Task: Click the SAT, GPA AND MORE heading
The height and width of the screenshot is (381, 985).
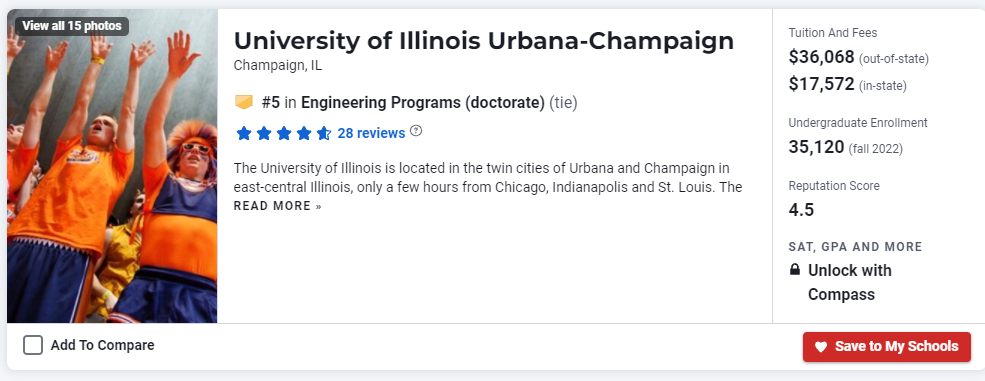Action: 856,247
